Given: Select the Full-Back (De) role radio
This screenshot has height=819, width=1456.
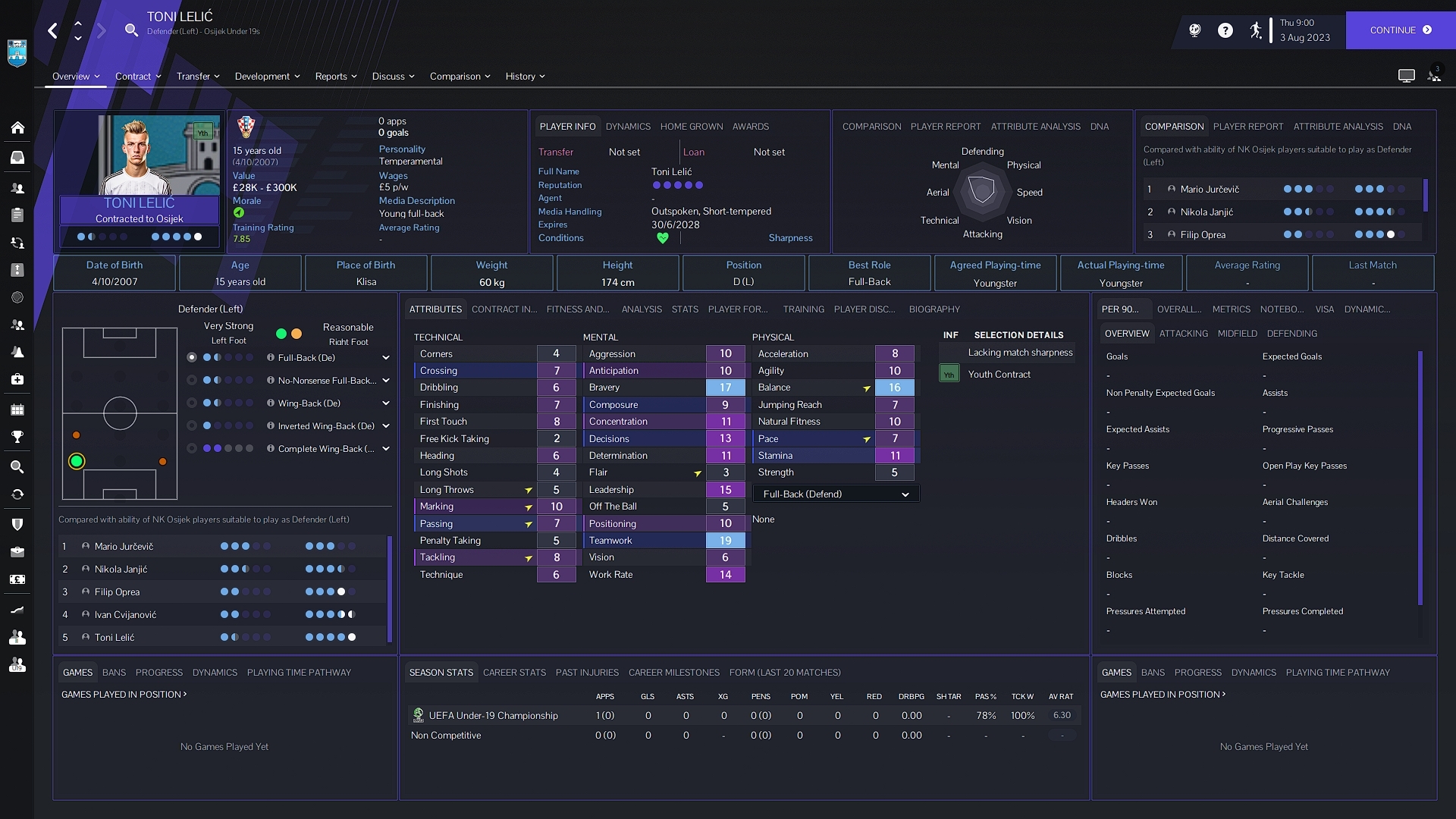Looking at the screenshot, I should (192, 357).
